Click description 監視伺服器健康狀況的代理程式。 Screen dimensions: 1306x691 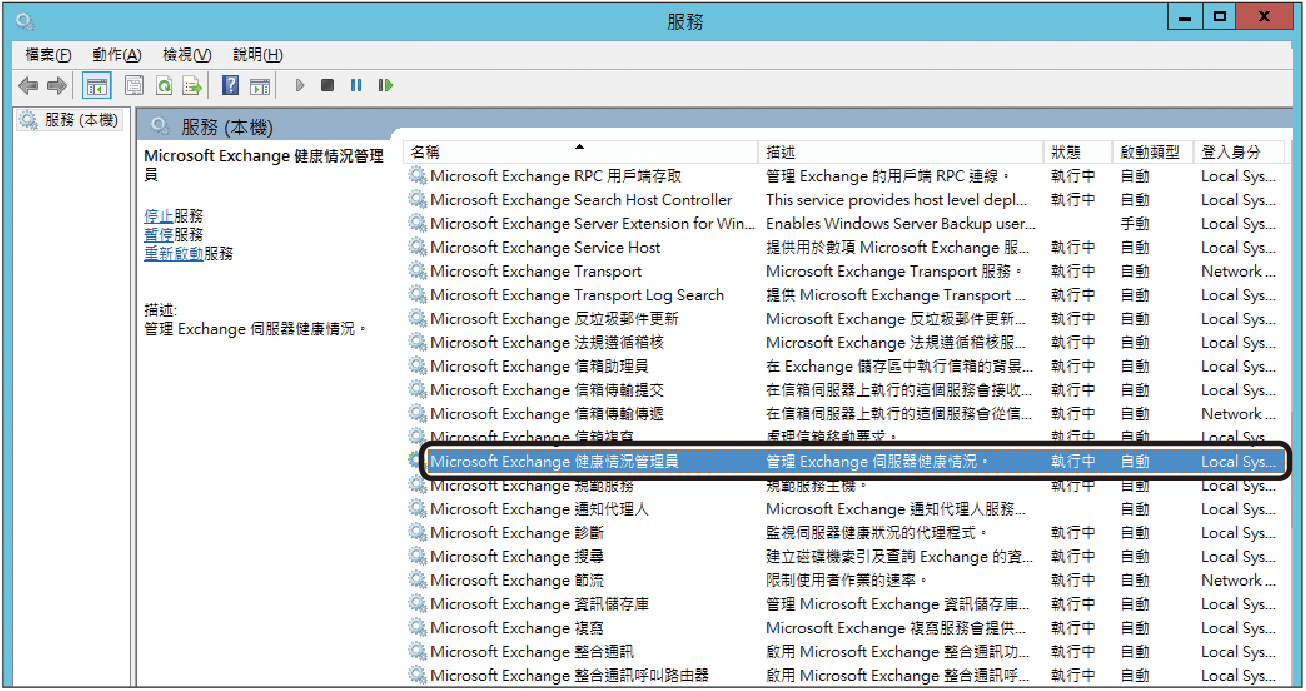[877, 533]
